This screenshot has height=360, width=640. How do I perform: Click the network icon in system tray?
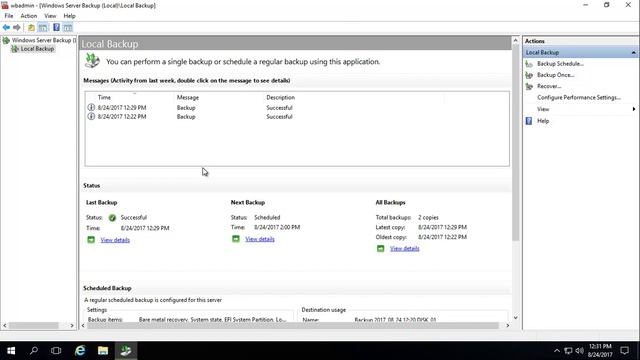(x=568, y=351)
